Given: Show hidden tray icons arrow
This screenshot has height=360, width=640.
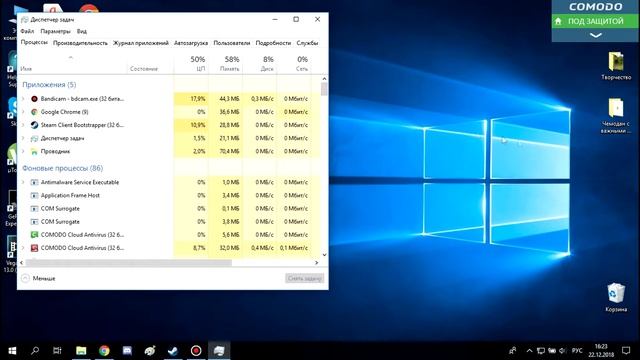Looking at the screenshot, I should coord(529,351).
